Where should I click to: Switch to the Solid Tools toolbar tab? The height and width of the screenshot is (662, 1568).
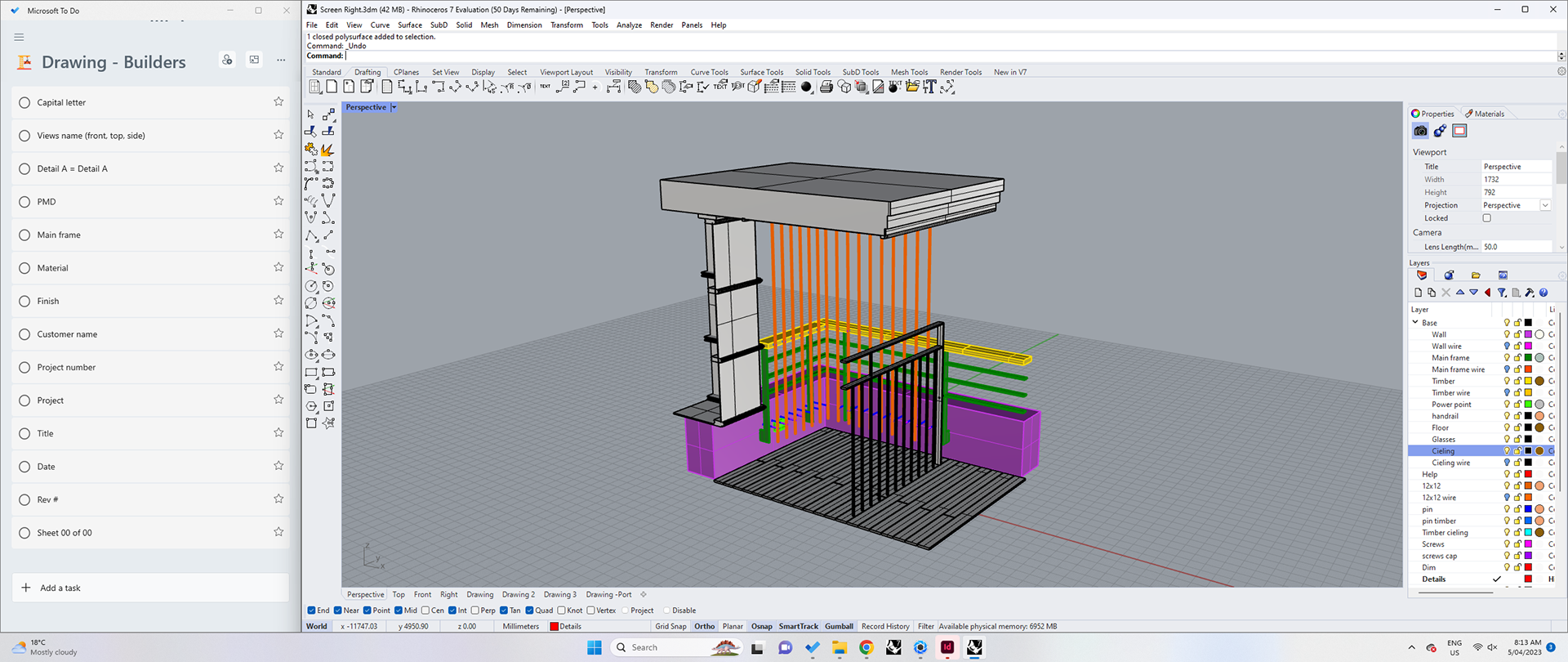click(x=813, y=72)
